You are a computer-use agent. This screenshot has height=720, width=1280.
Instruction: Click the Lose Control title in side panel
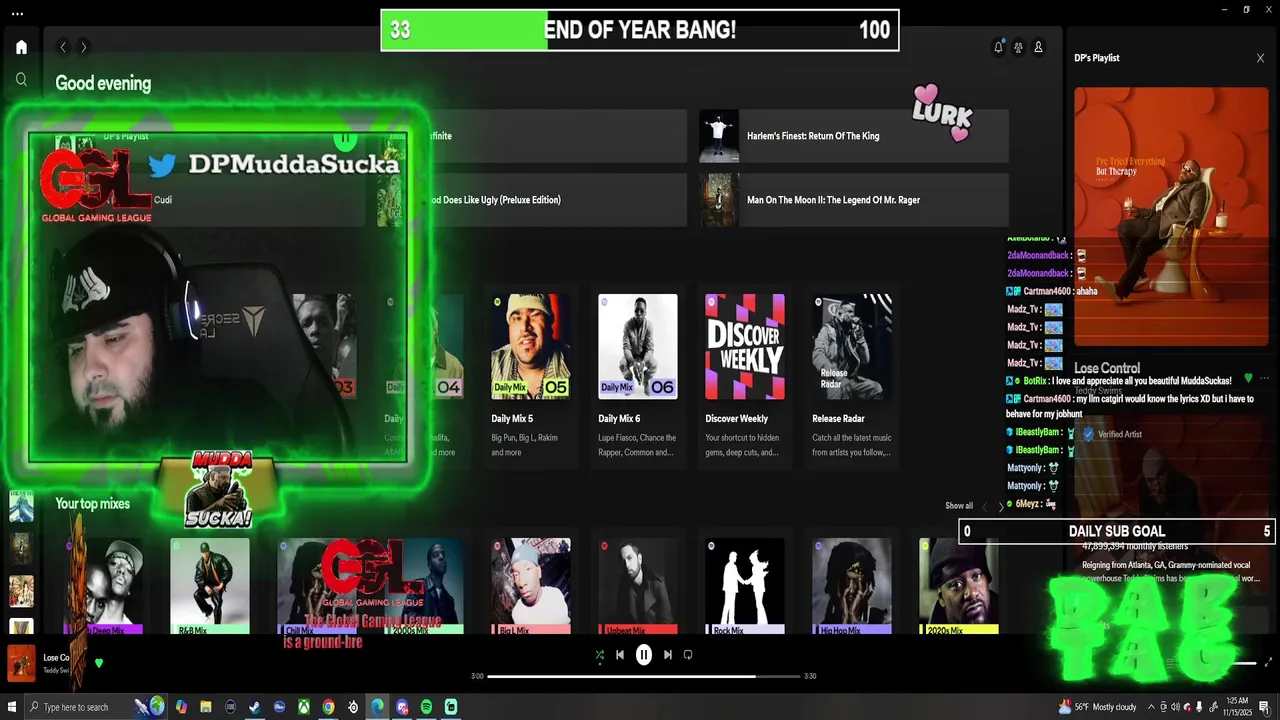(x=1107, y=368)
